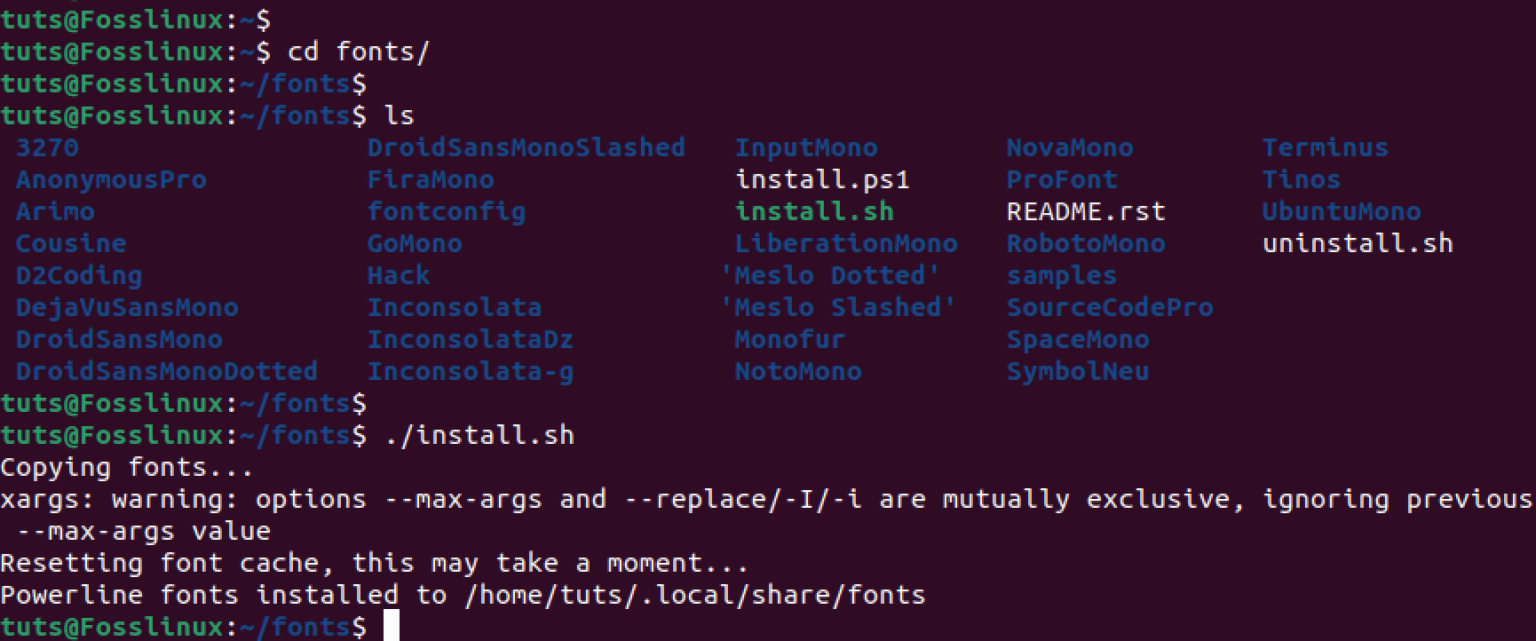Select the Hack font directory name

click(x=399, y=275)
